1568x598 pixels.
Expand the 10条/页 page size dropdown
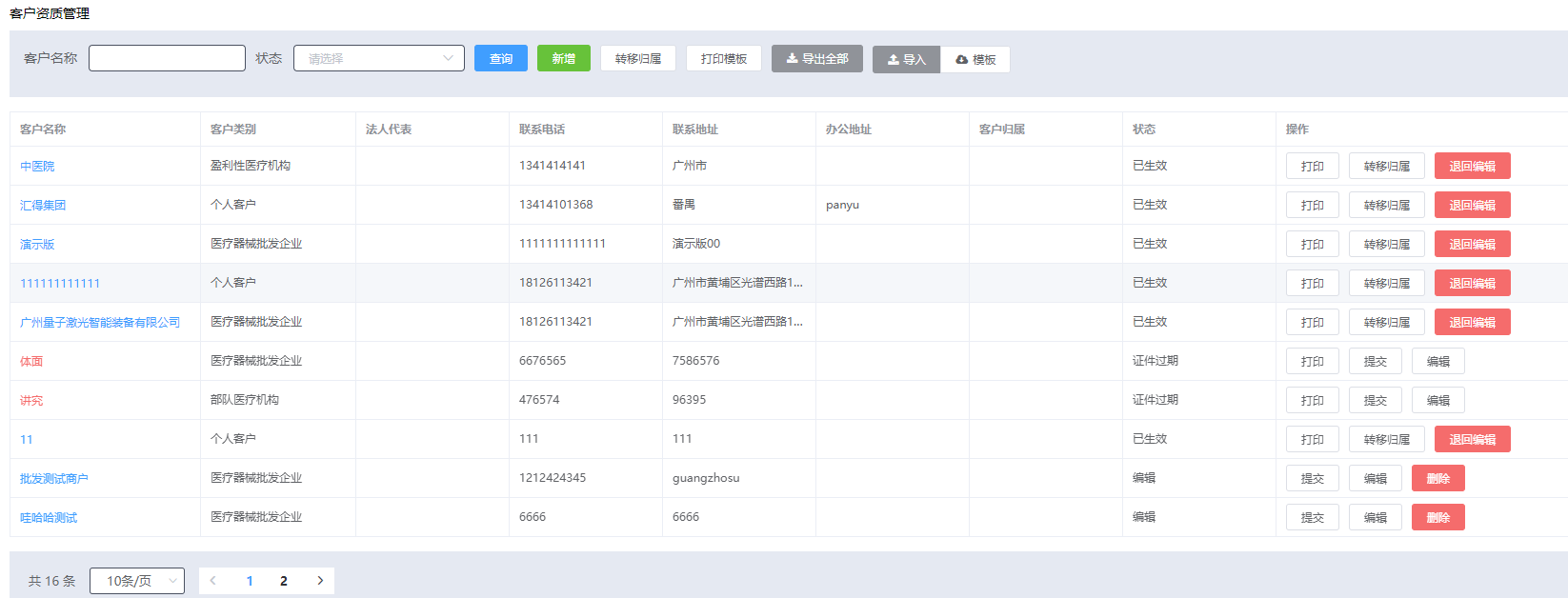[x=136, y=581]
